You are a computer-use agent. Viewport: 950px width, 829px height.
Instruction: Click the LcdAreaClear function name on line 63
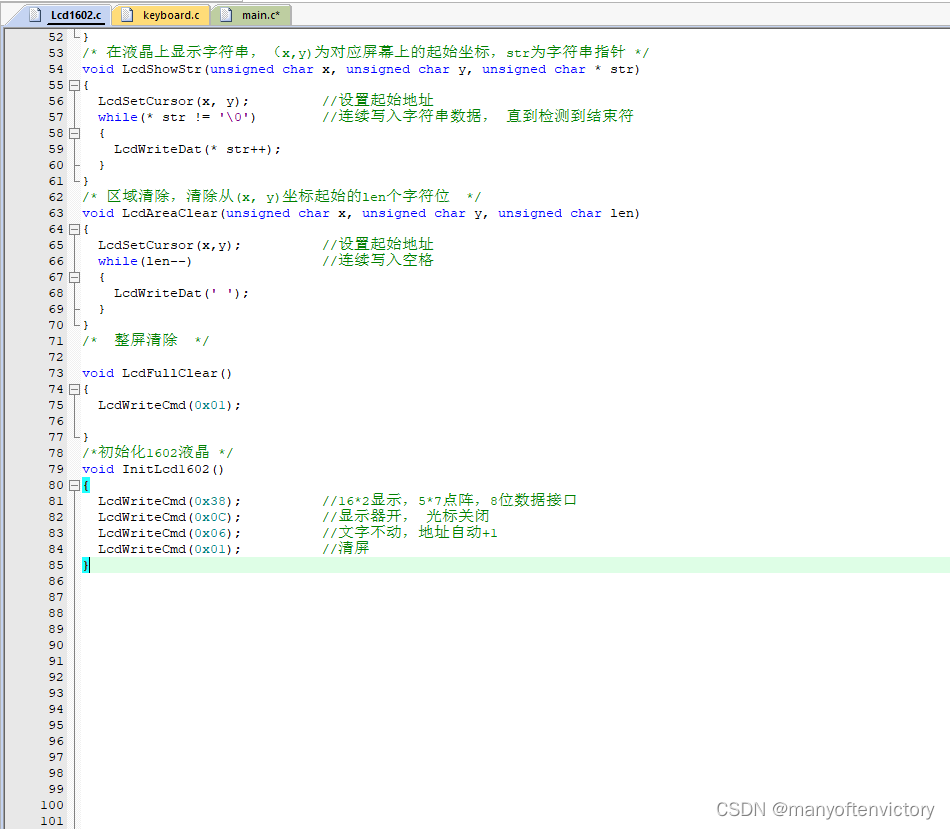170,213
